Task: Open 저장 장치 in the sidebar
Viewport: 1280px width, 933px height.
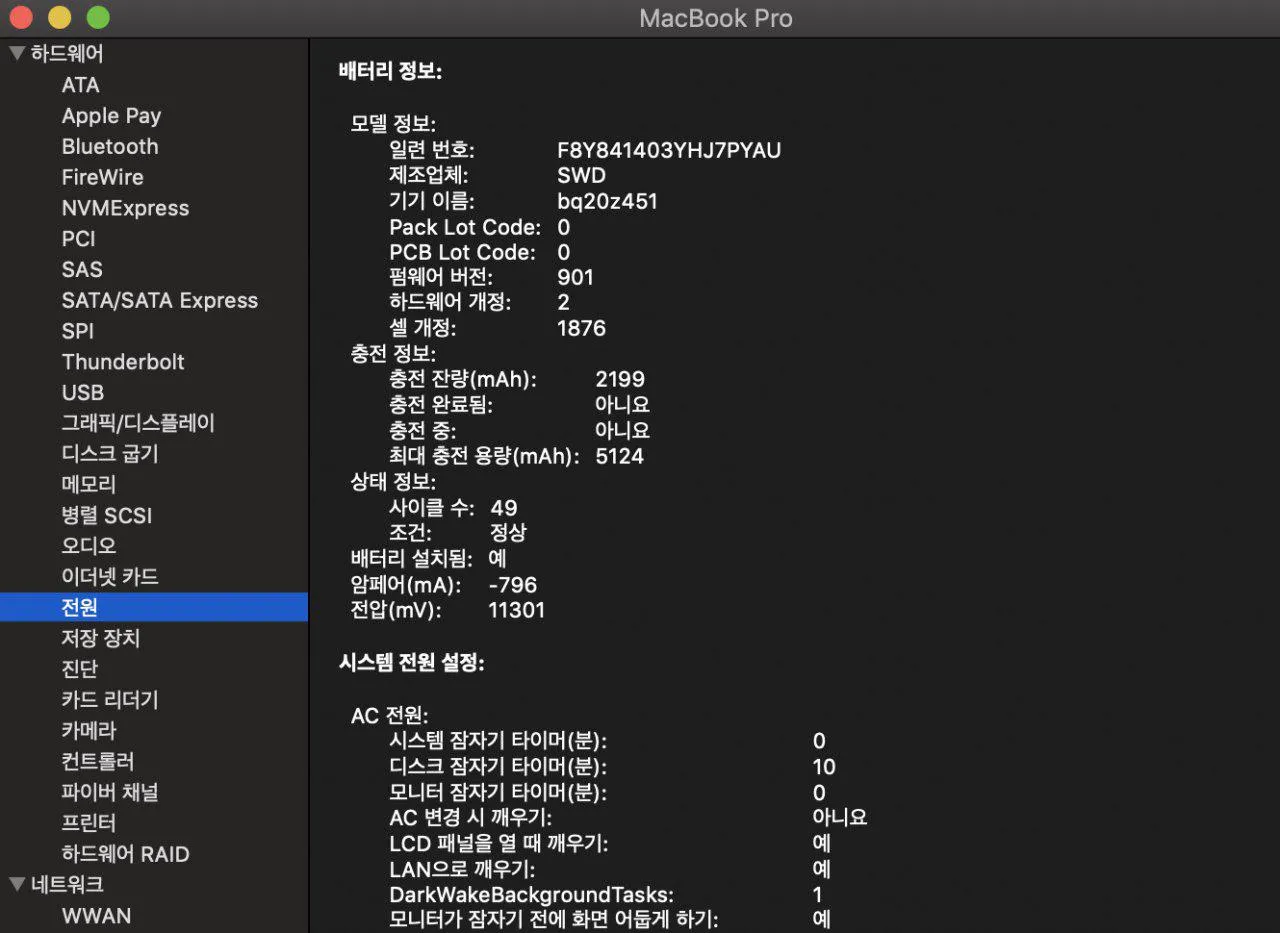Action: click(x=101, y=638)
